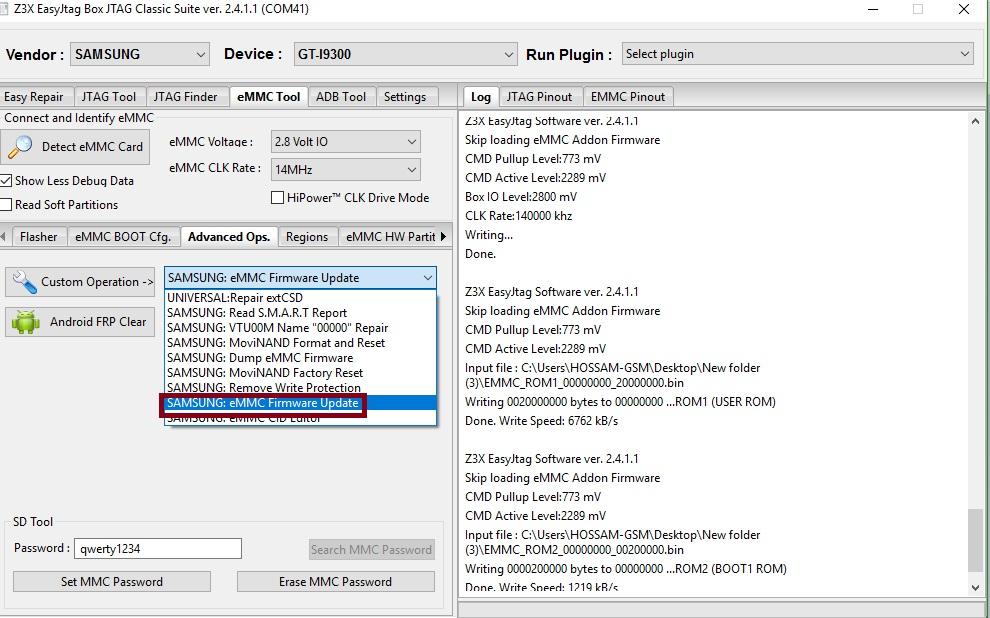Open the Settings tab
The height and width of the screenshot is (618, 990).
click(405, 97)
